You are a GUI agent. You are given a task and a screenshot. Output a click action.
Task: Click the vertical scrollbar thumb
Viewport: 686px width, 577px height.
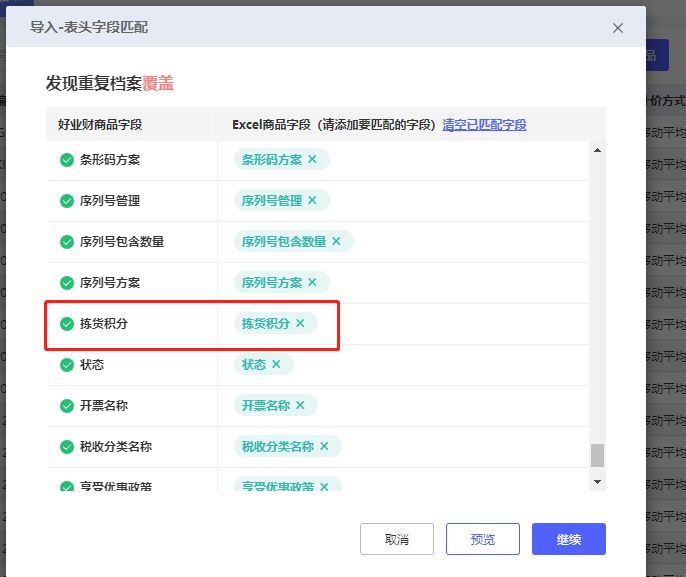point(597,455)
